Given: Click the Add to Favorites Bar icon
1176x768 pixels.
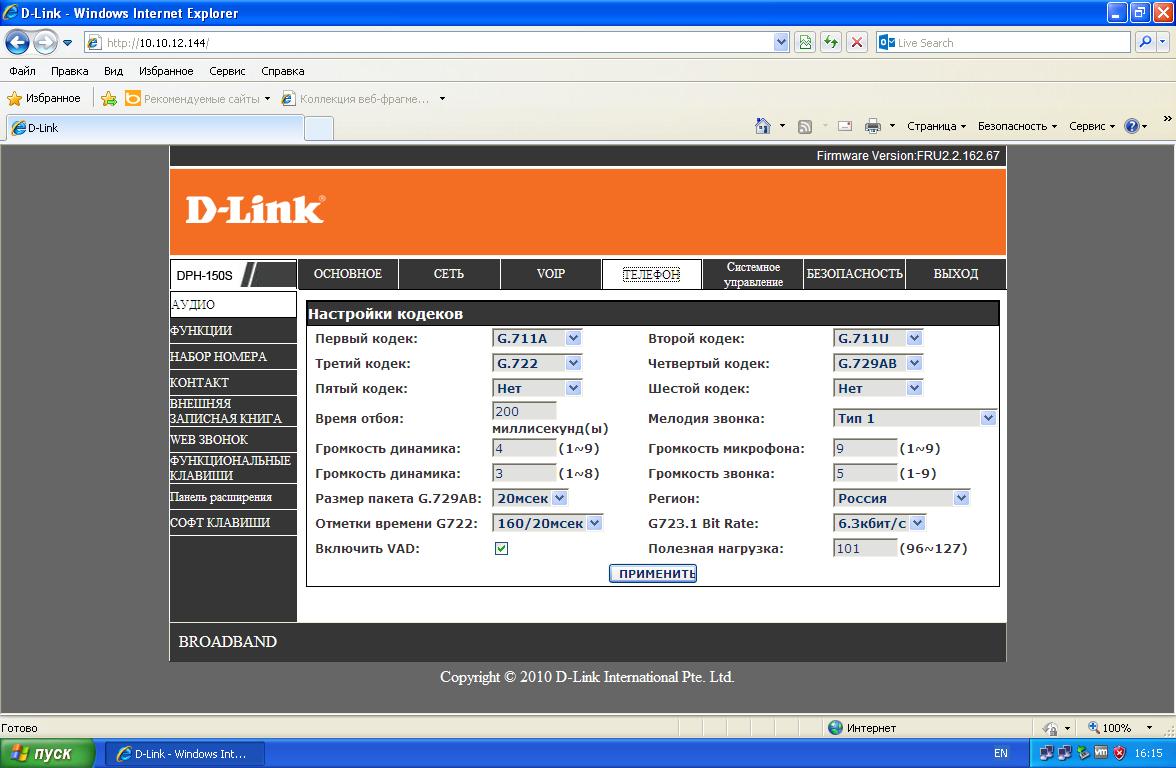Looking at the screenshot, I should coord(109,99).
